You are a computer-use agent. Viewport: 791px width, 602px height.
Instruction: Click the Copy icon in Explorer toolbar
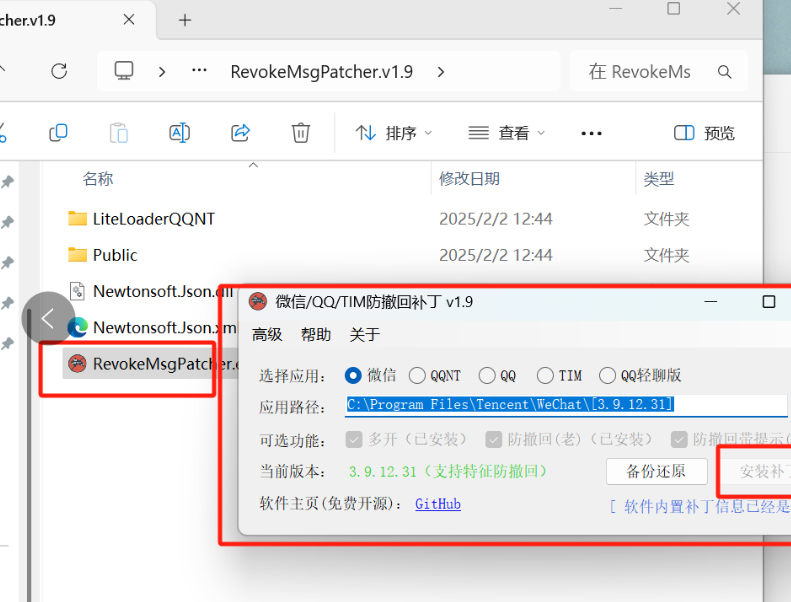pyautogui.click(x=58, y=133)
